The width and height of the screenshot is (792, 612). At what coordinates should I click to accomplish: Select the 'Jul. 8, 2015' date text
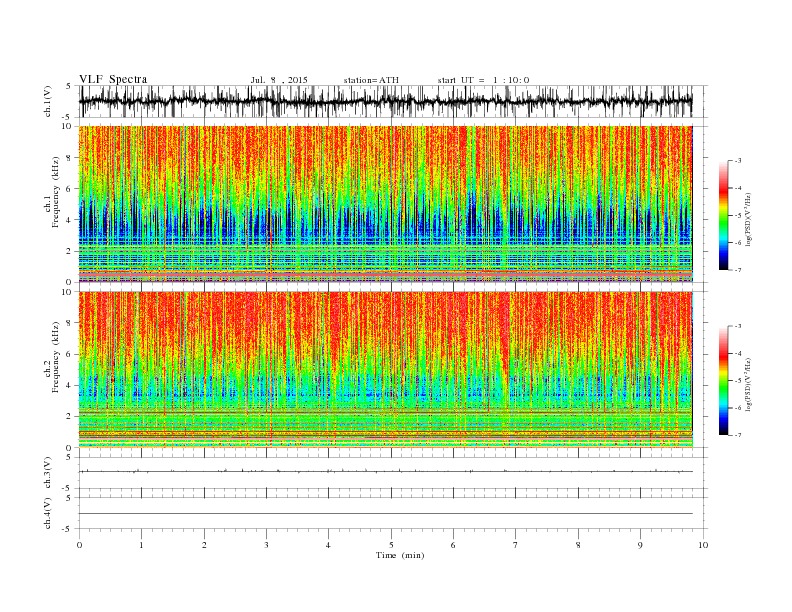coord(279,80)
